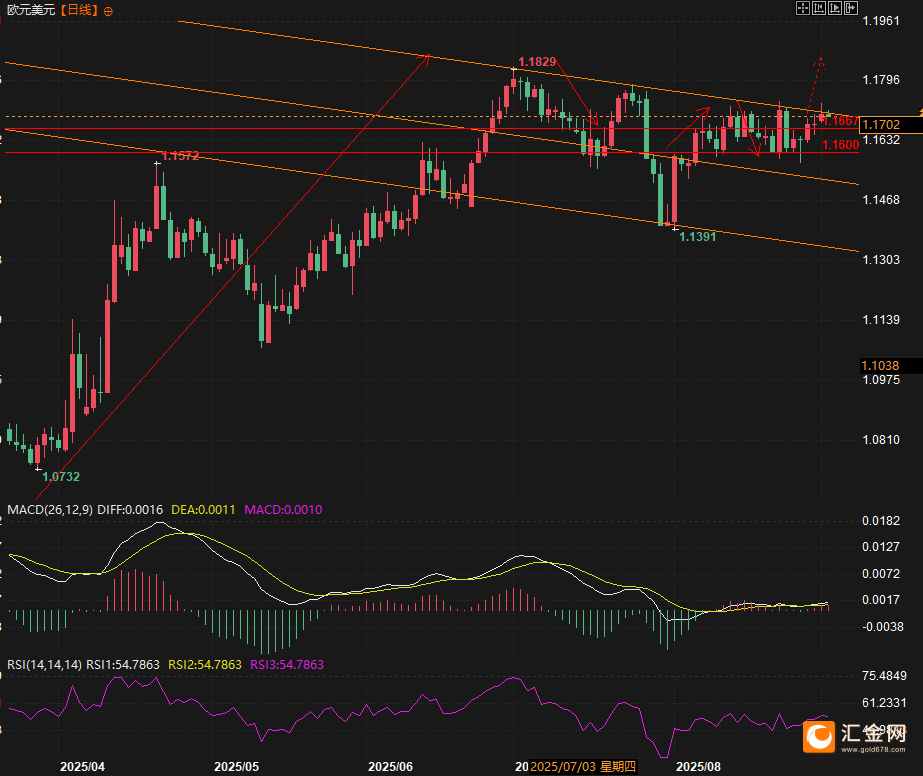This screenshot has width=923, height=776.
Task: Click the shift-chart-right arrow icon
Action: click(x=851, y=8)
